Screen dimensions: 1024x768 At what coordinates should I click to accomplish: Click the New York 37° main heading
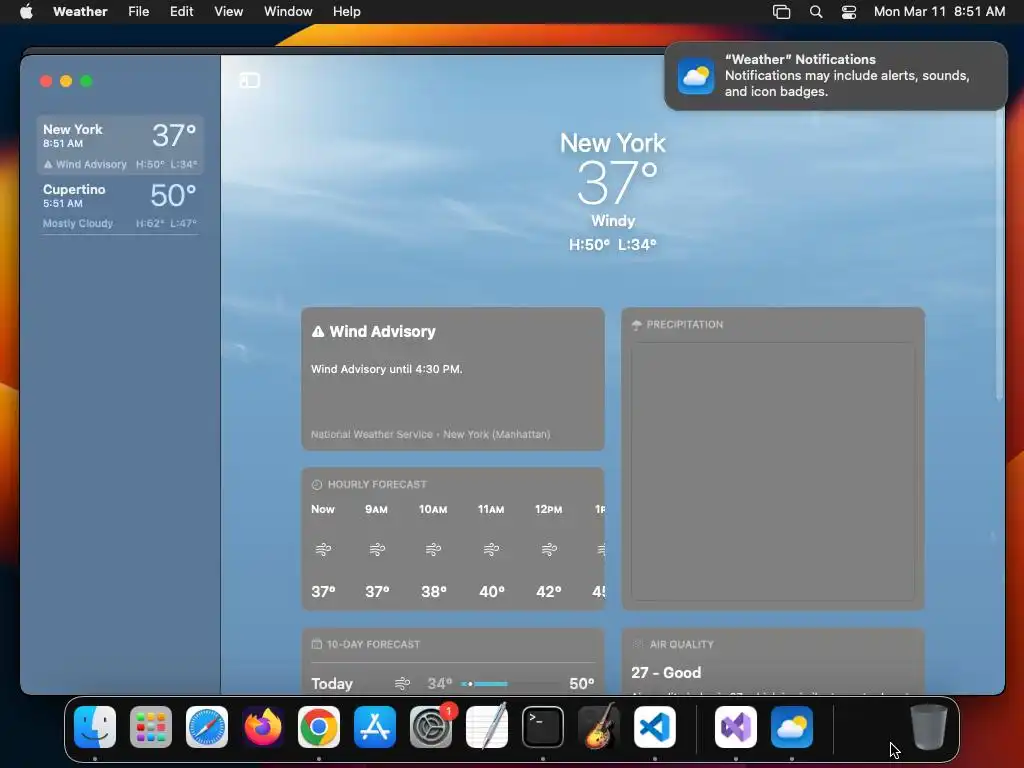(613, 168)
